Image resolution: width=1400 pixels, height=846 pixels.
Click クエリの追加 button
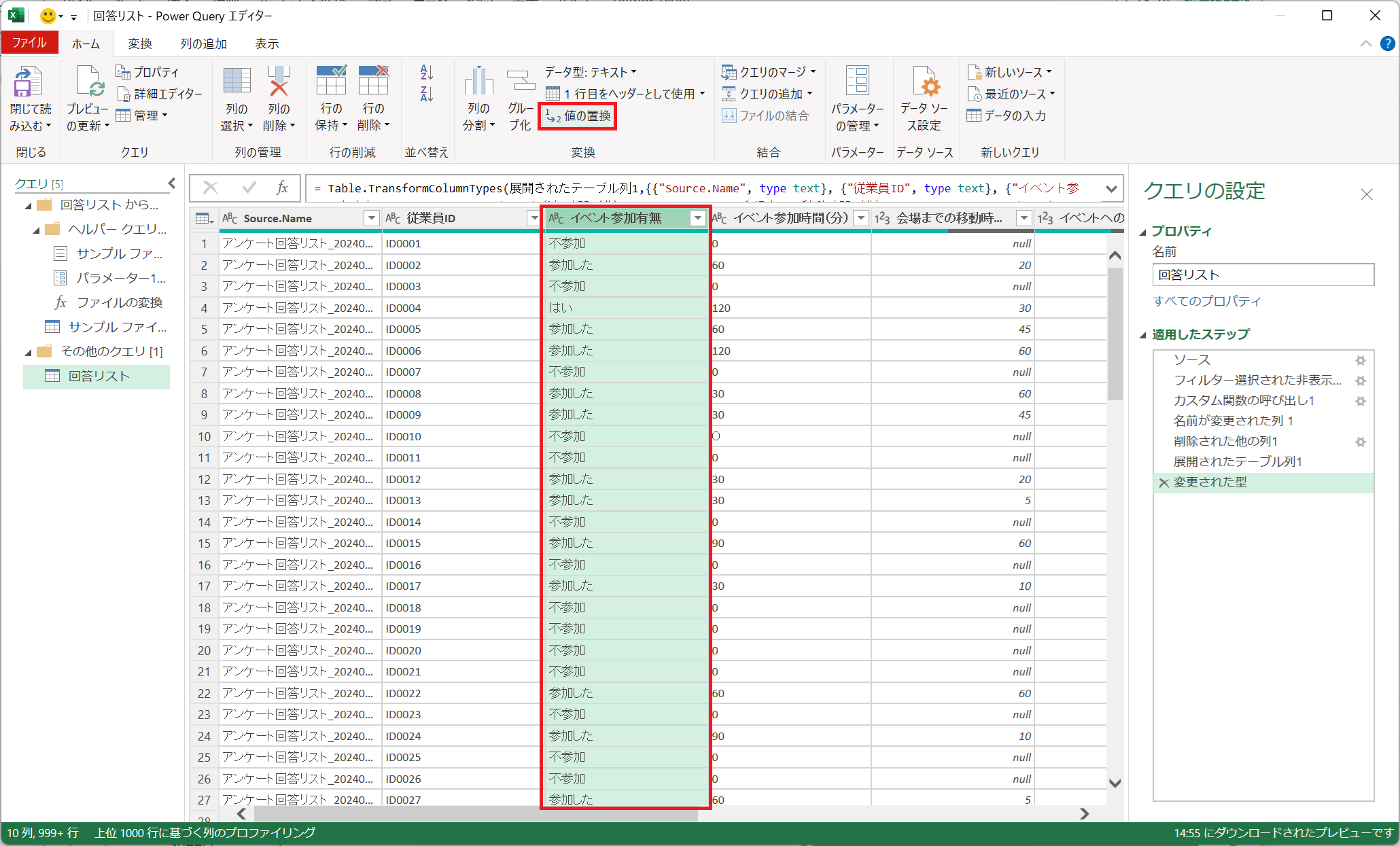[x=767, y=94]
